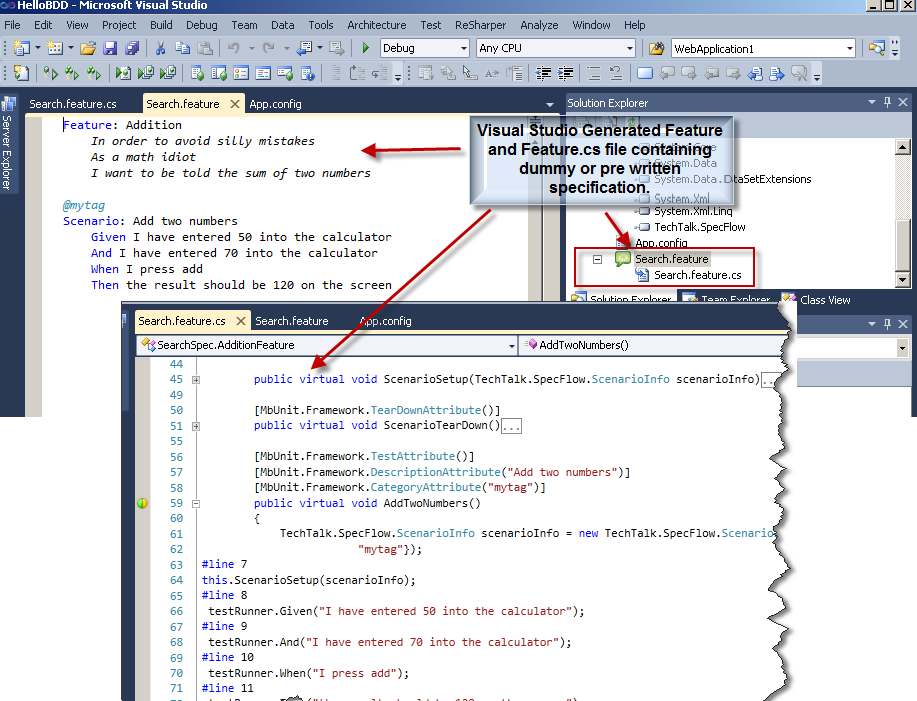Click the Find in Files icon
This screenshot has height=701, width=917.
(x=656, y=49)
